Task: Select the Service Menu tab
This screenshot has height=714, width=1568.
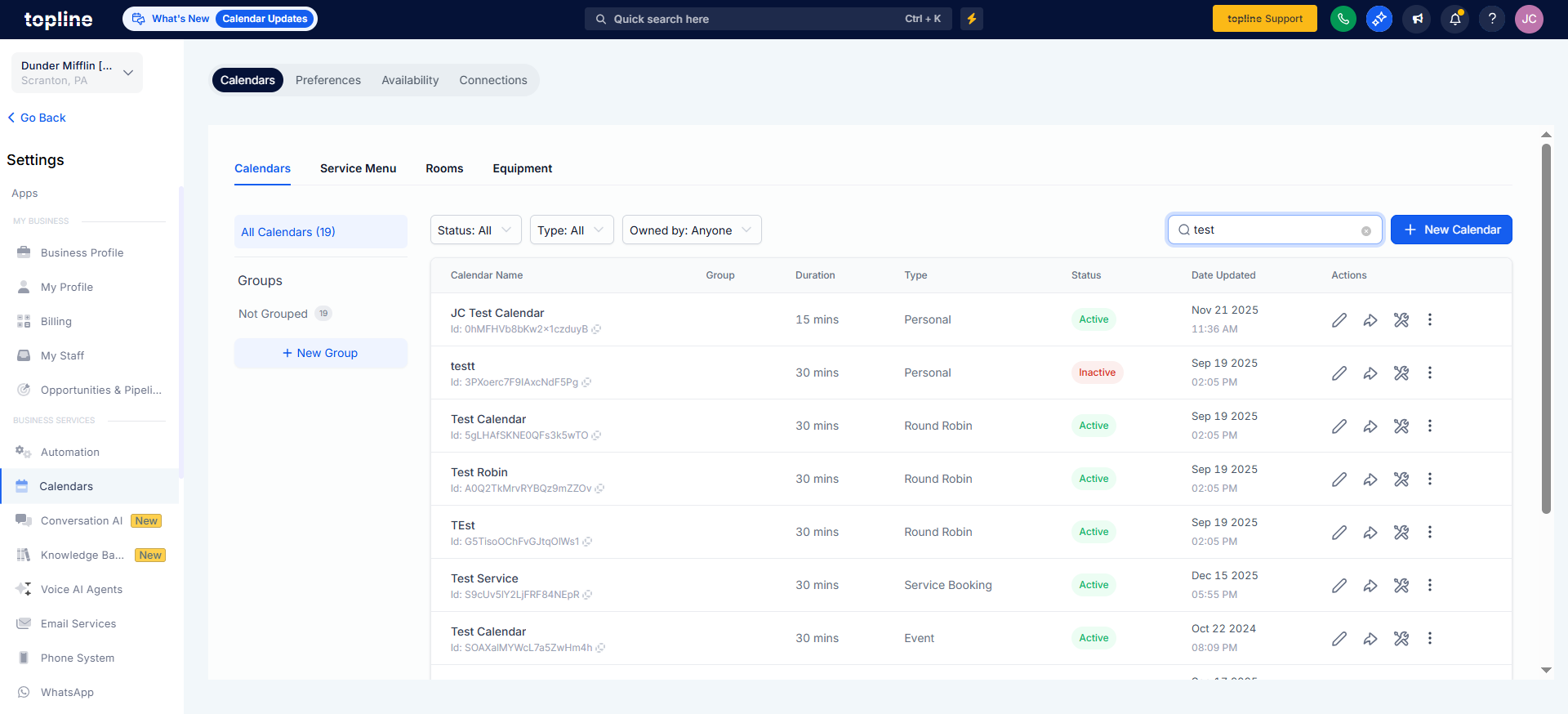Action: pyautogui.click(x=358, y=168)
